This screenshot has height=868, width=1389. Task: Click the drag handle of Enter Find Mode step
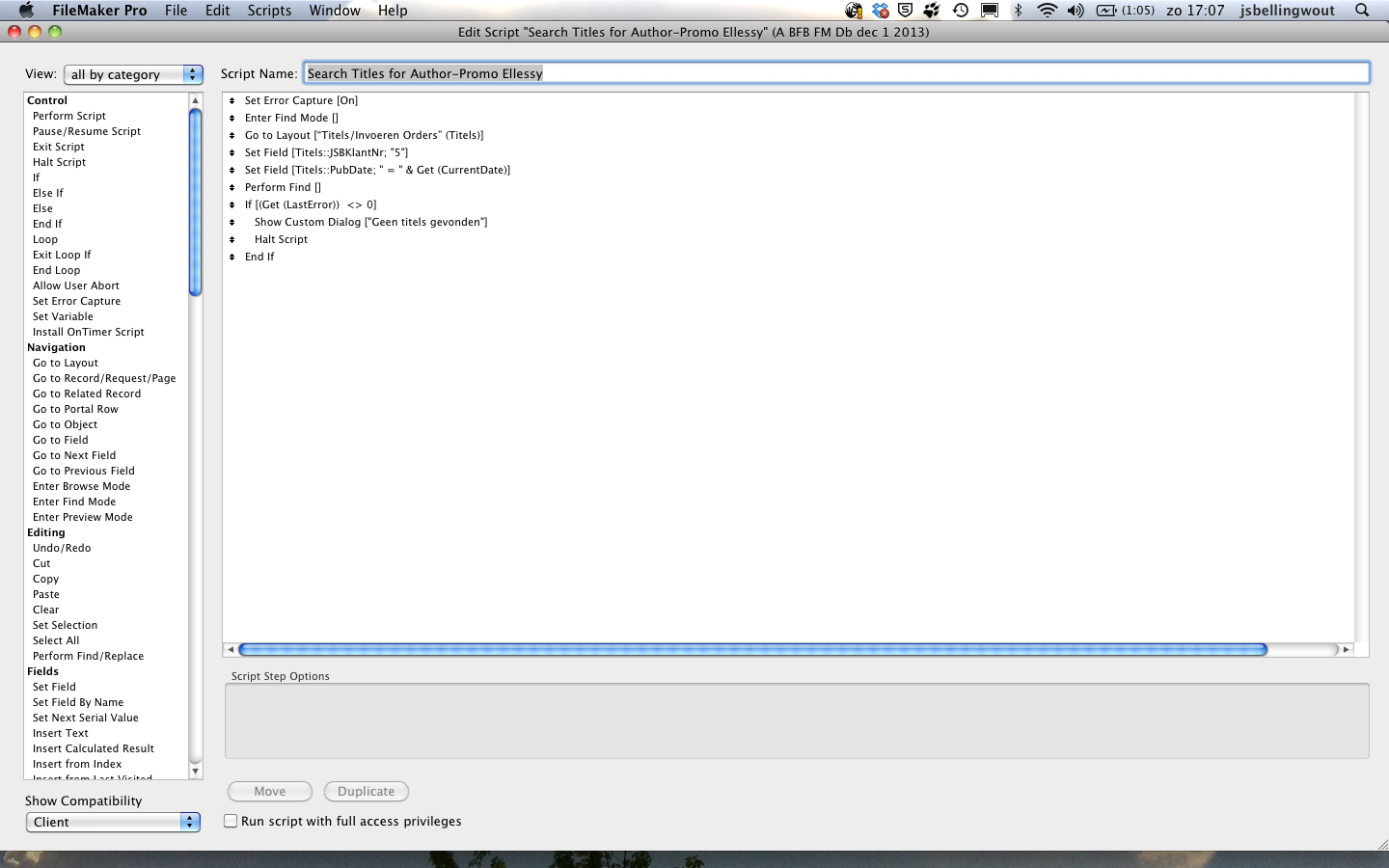pos(231,118)
